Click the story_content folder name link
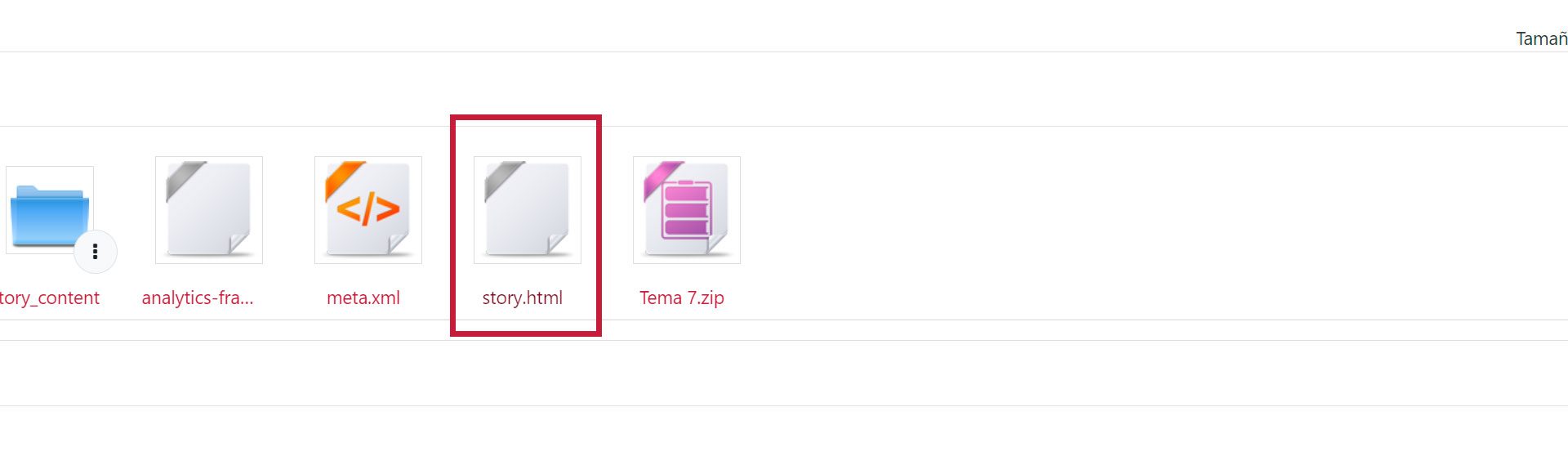Image resolution: width=1568 pixels, height=461 pixels. tap(50, 298)
